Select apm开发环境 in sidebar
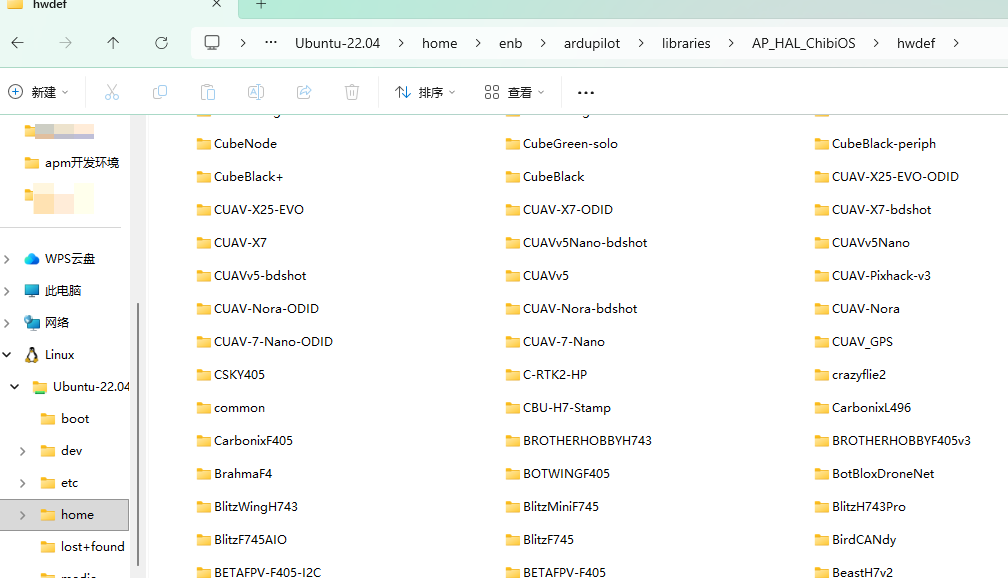Image resolution: width=1008 pixels, height=578 pixels. [x=72, y=163]
